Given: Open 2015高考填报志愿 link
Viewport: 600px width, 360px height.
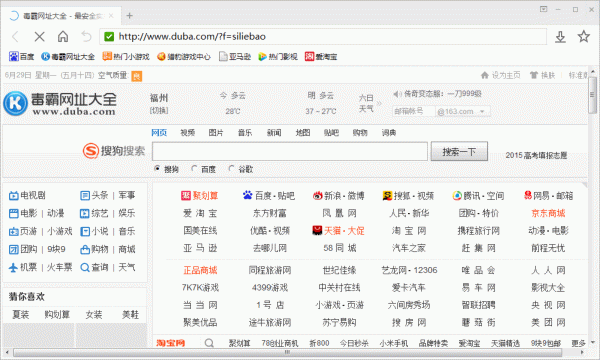Looking at the screenshot, I should click(x=536, y=155).
